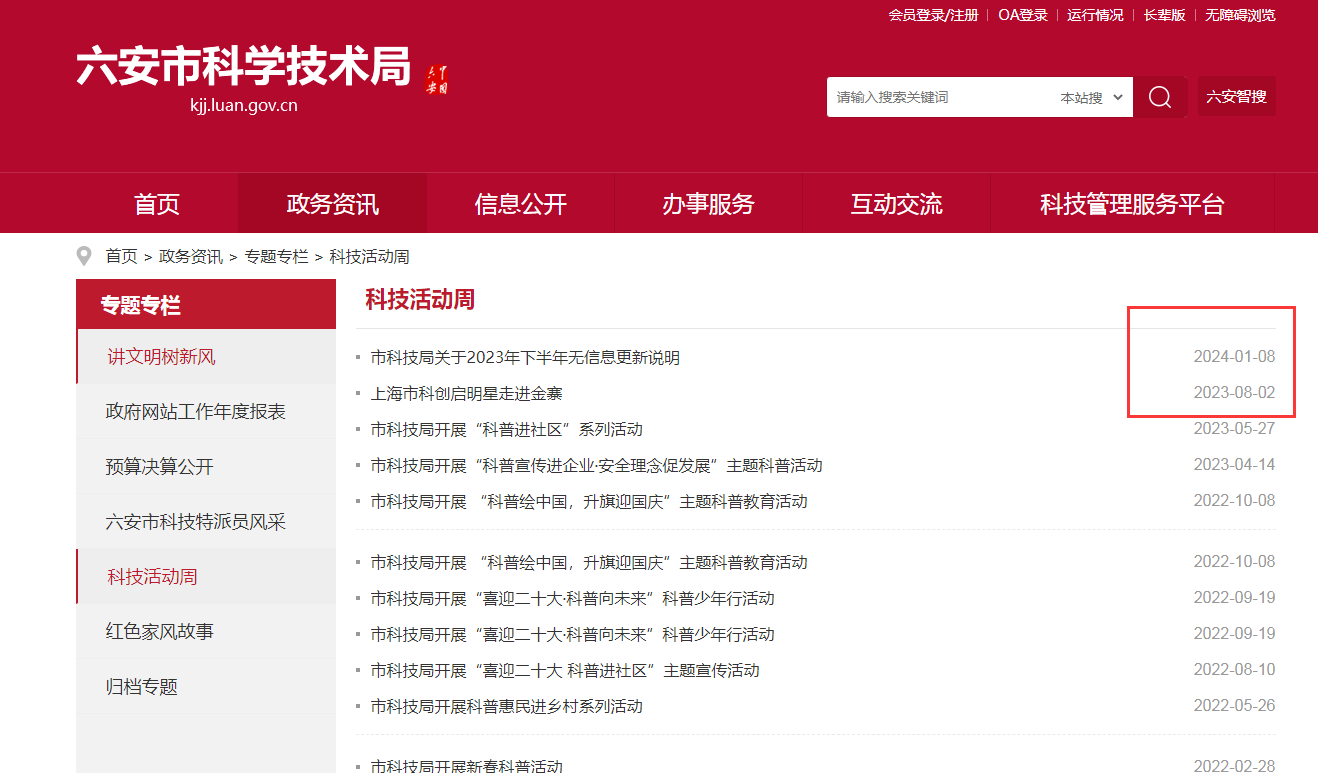
Task: Switch to 长辈版 mode
Action: (x=1165, y=15)
